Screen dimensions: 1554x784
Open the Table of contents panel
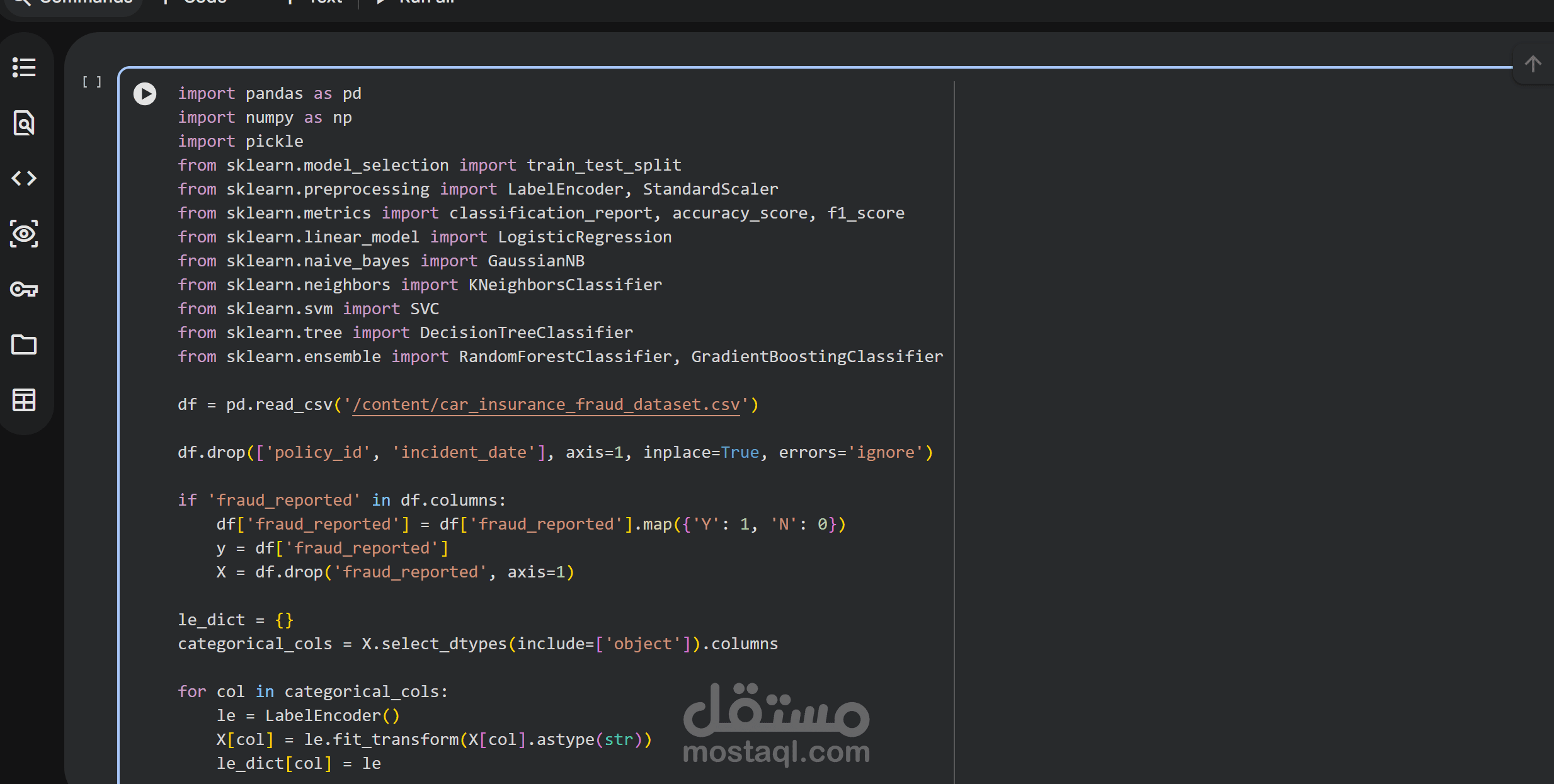point(24,67)
